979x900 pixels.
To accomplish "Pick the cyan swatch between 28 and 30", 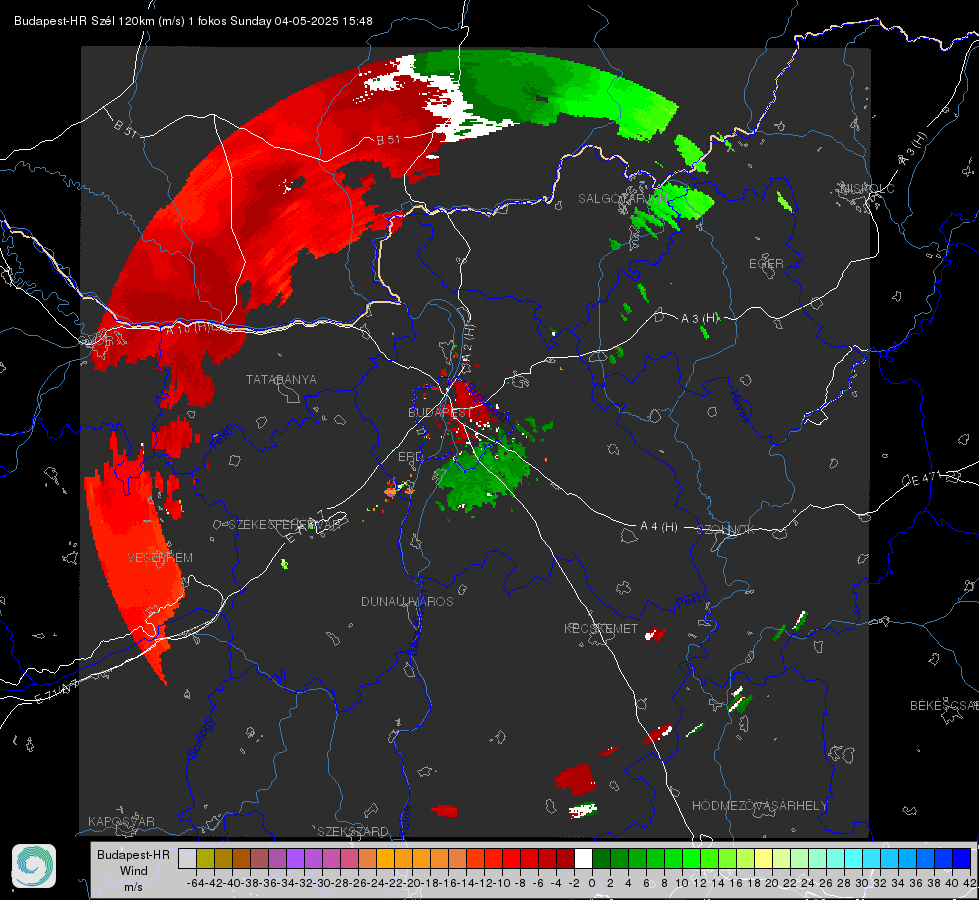I will tap(854, 858).
